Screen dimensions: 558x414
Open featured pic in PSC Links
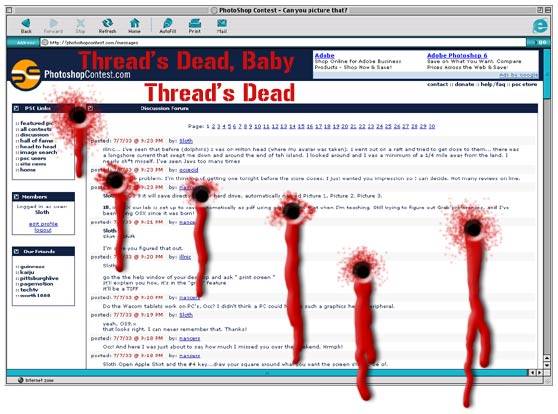[36, 123]
